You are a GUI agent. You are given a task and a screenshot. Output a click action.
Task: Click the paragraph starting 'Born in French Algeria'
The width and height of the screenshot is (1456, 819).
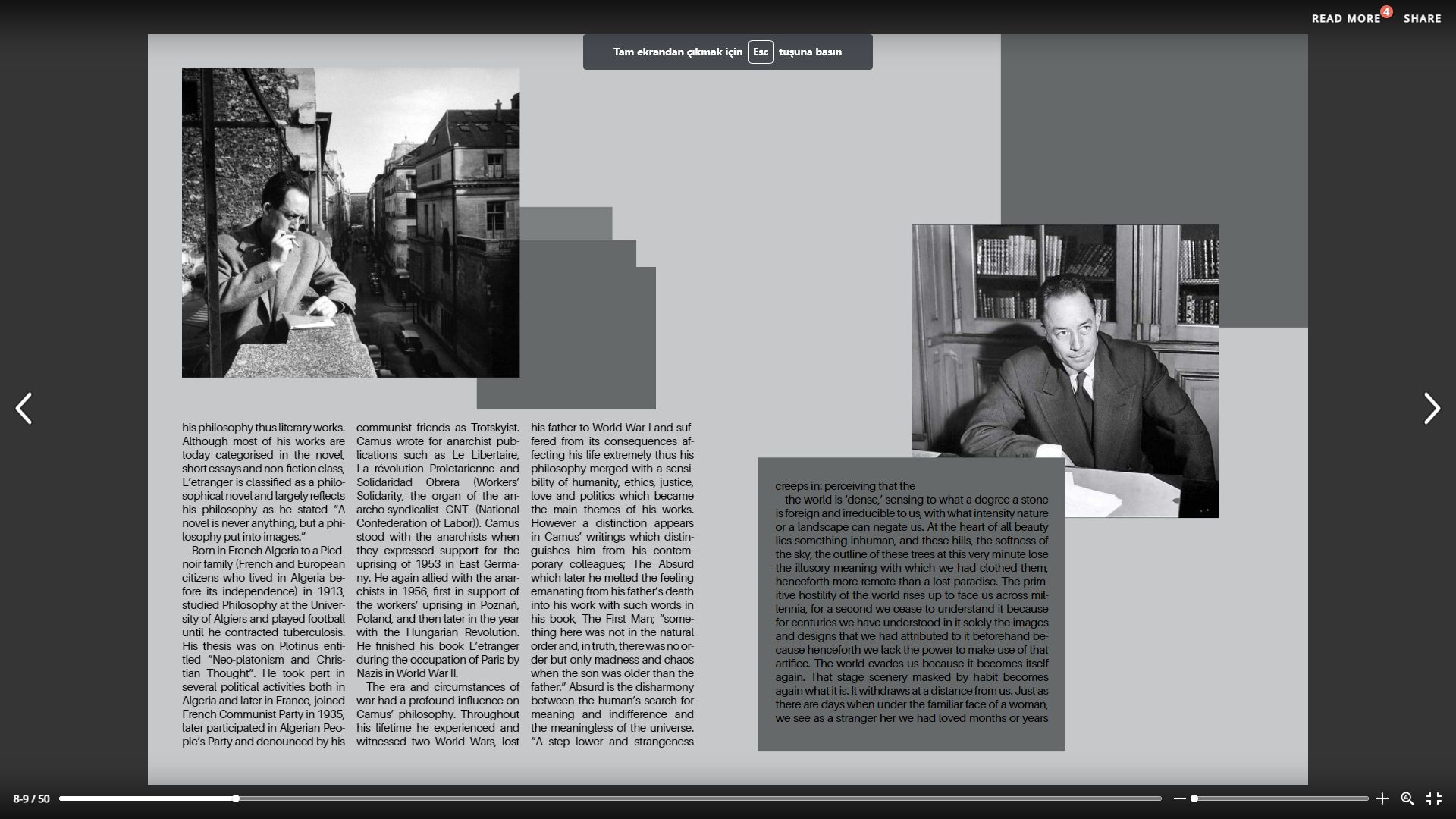click(x=263, y=646)
